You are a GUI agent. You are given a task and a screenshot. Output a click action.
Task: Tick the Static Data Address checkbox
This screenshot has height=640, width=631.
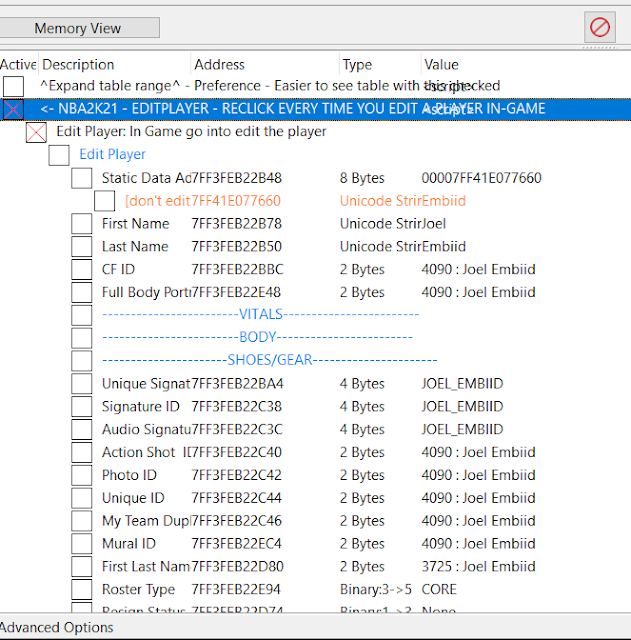click(x=82, y=178)
